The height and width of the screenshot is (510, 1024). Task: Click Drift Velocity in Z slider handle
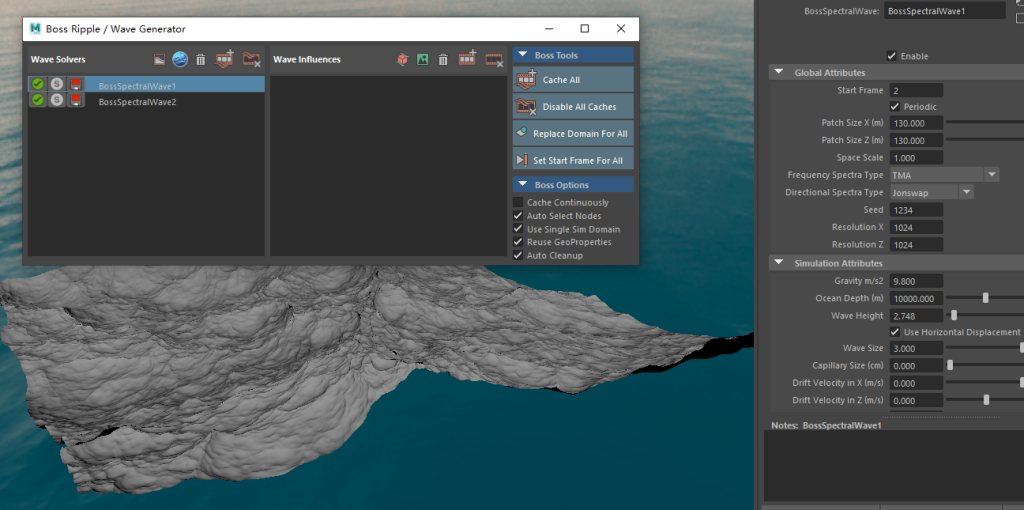986,400
